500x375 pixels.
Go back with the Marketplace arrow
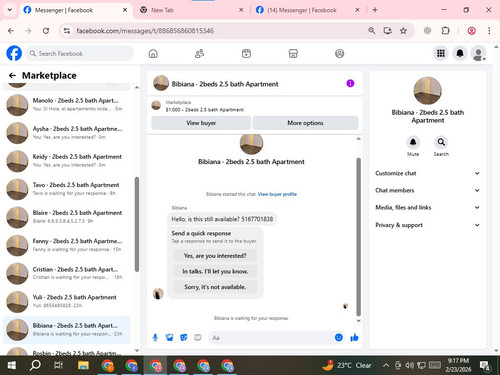tap(12, 76)
